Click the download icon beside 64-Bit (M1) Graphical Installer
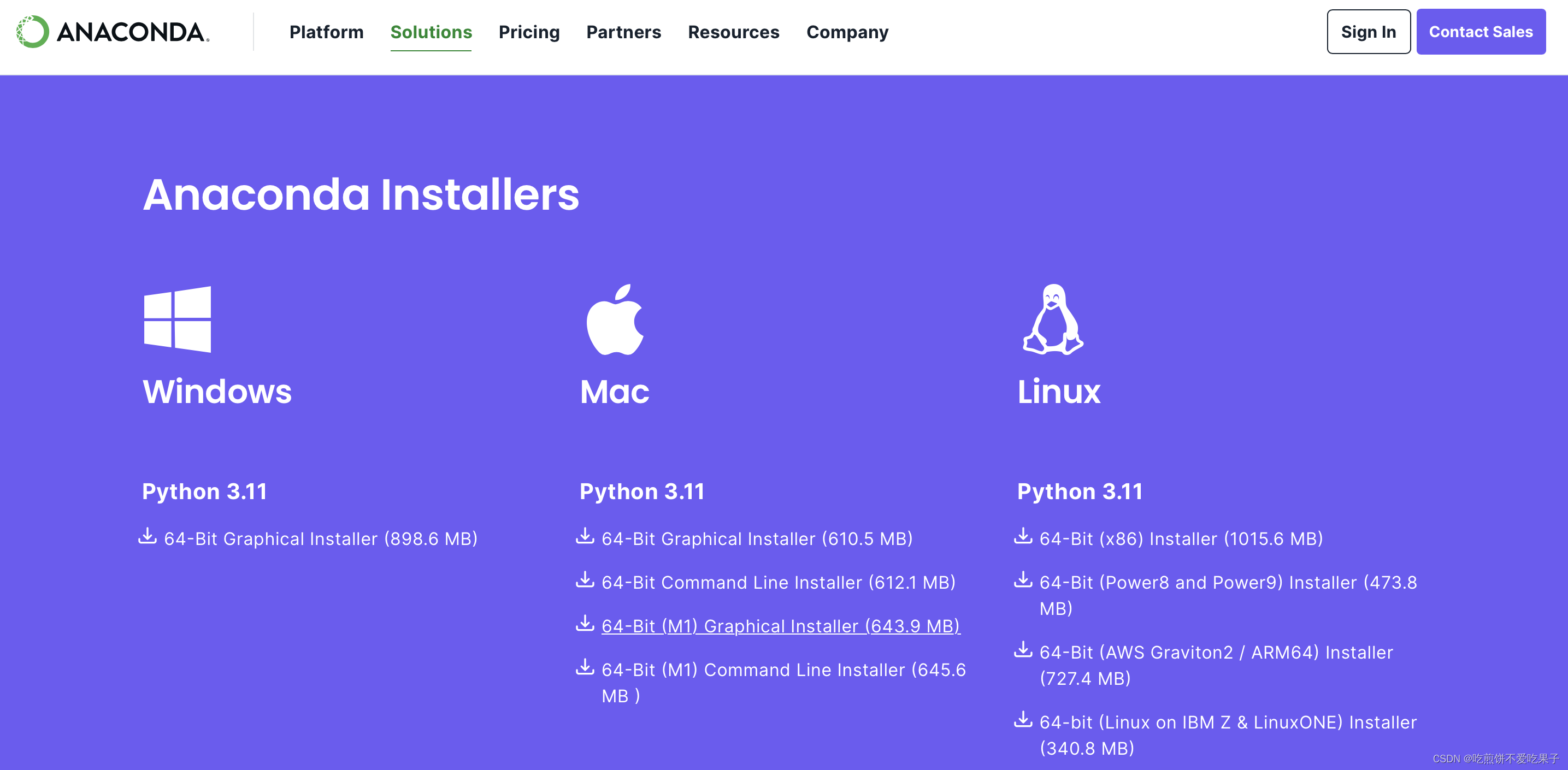 click(x=585, y=624)
